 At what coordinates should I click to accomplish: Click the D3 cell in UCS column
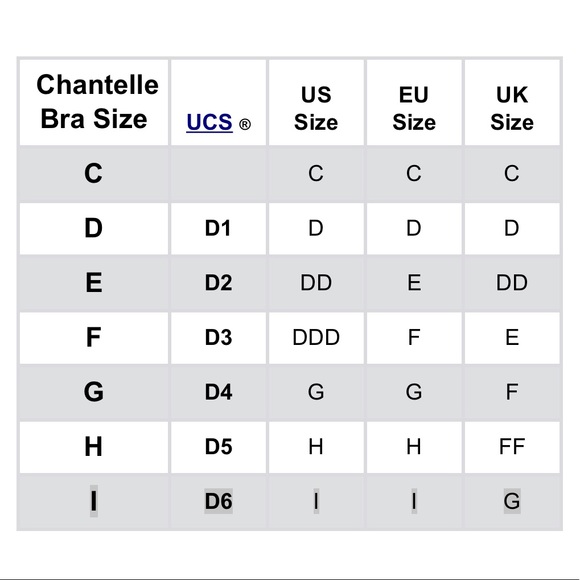[218, 338]
